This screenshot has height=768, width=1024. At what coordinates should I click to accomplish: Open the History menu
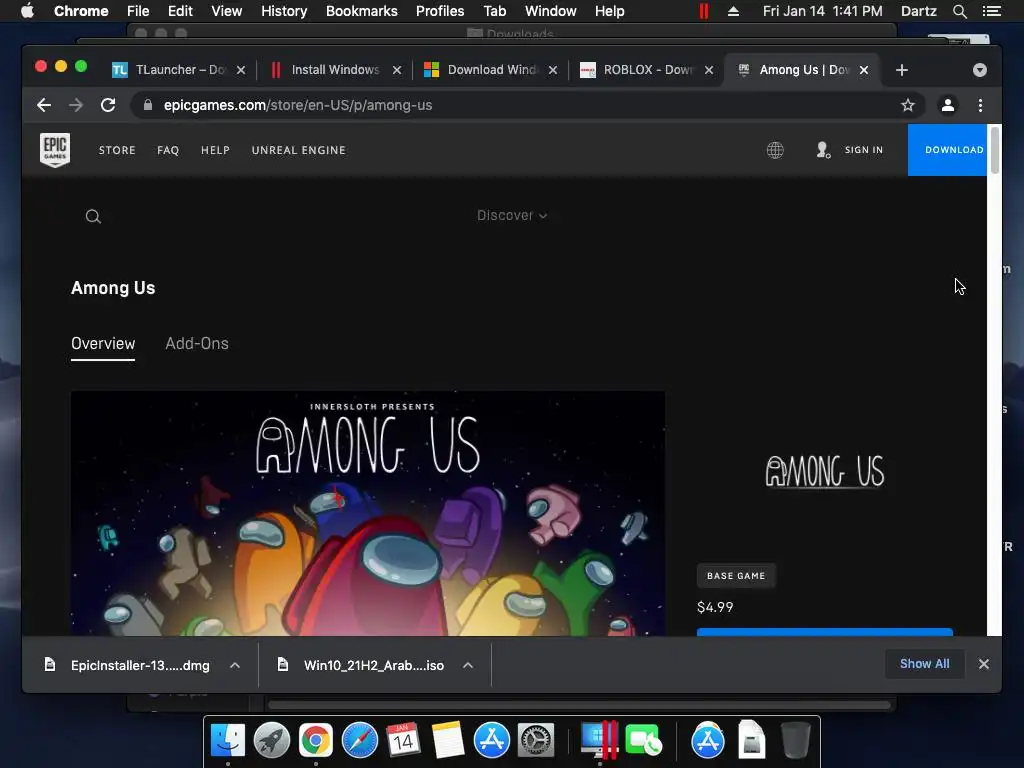pyautogui.click(x=284, y=11)
